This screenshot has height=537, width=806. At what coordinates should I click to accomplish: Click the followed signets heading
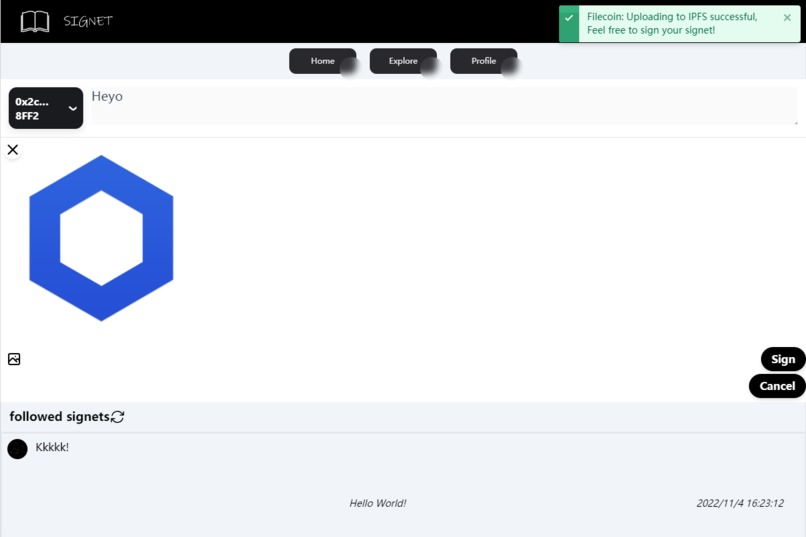pos(60,417)
